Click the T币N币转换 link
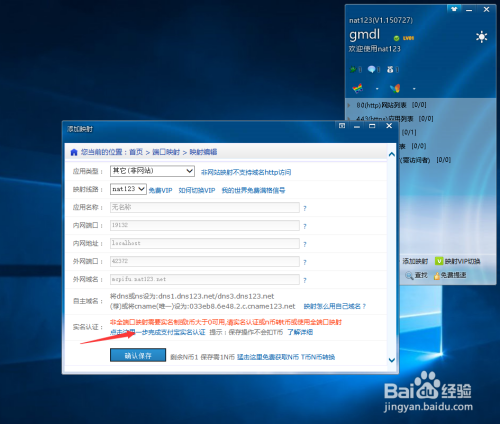The width and height of the screenshot is (500, 424). tap(318, 357)
